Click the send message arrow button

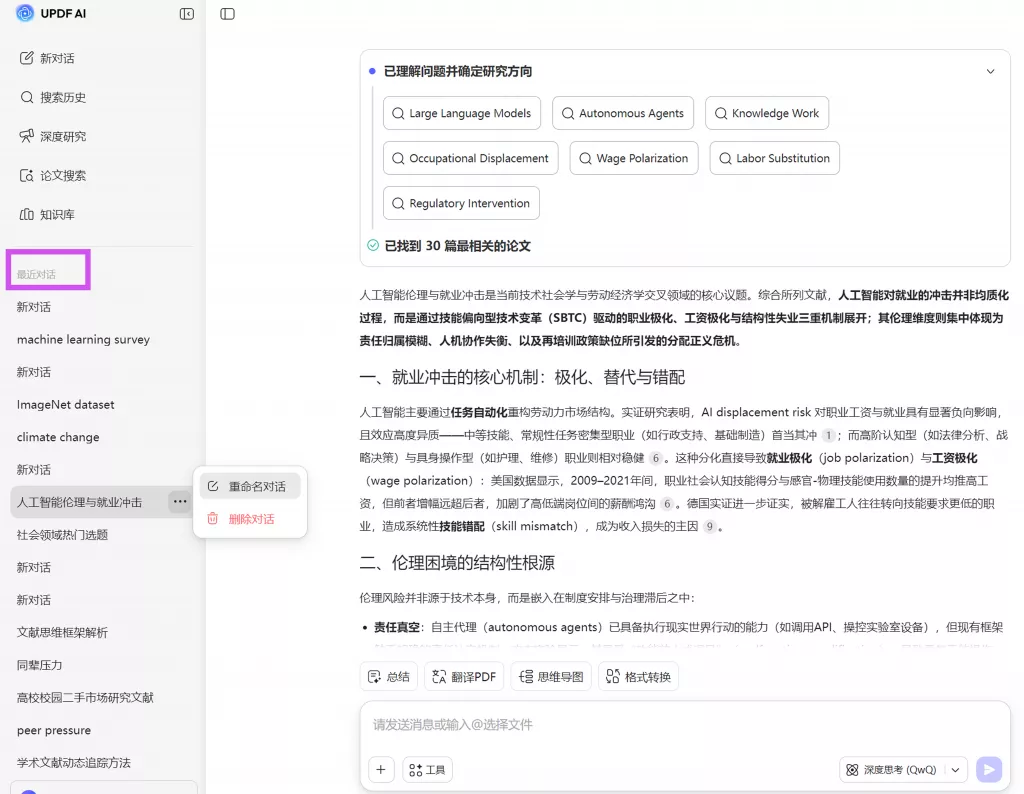(x=988, y=769)
